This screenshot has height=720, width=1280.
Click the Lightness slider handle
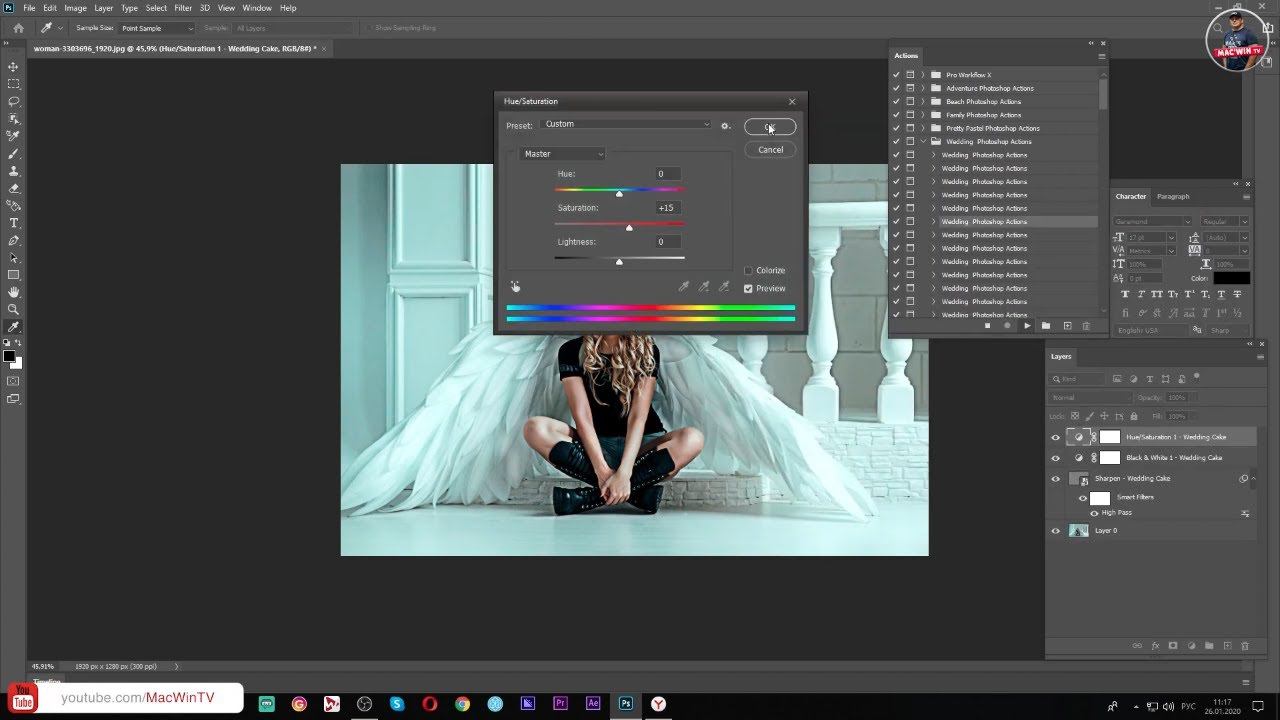(619, 262)
